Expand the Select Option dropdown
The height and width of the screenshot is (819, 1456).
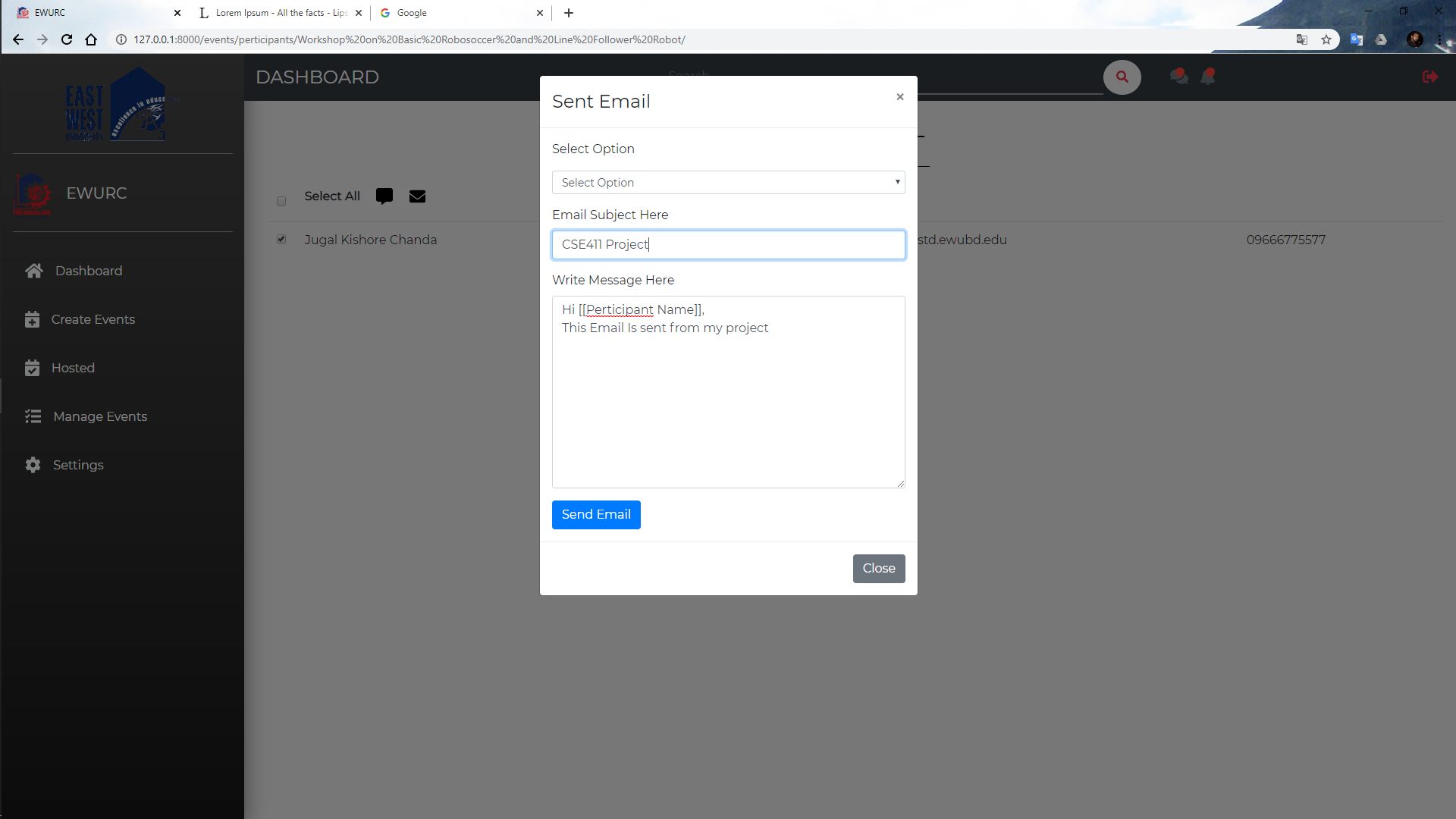[728, 183]
